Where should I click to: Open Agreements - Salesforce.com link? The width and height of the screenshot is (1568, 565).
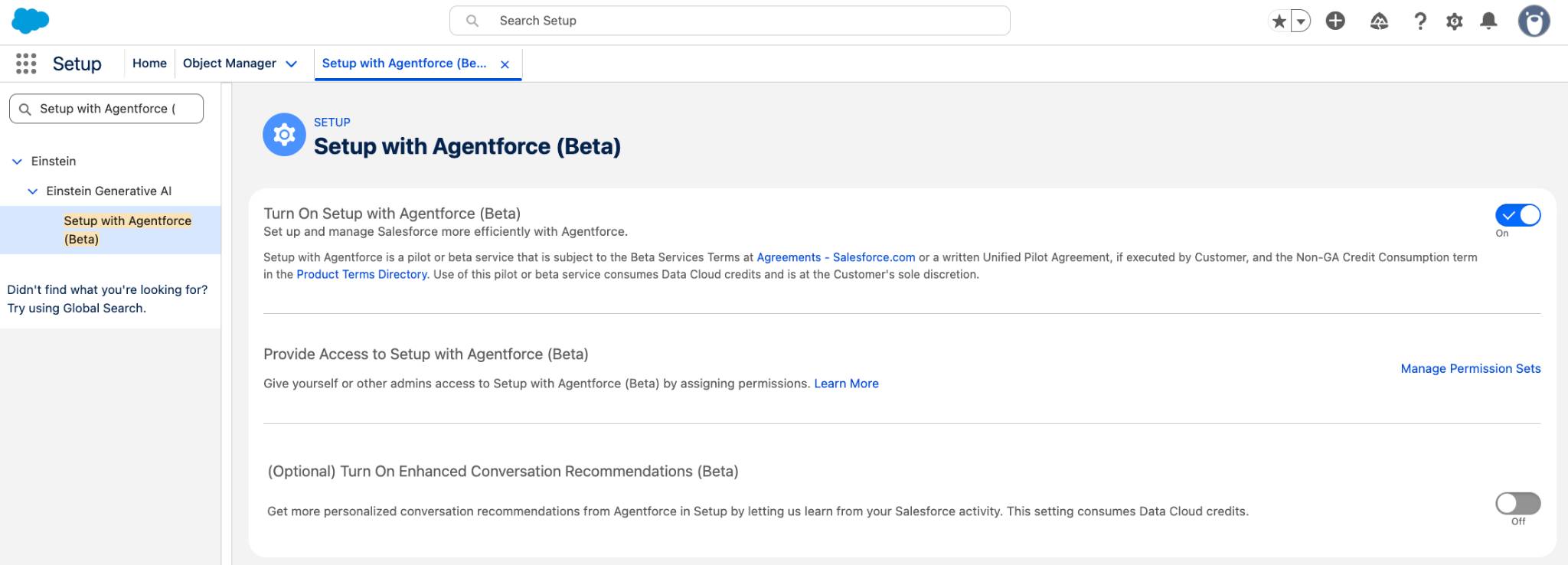click(835, 257)
